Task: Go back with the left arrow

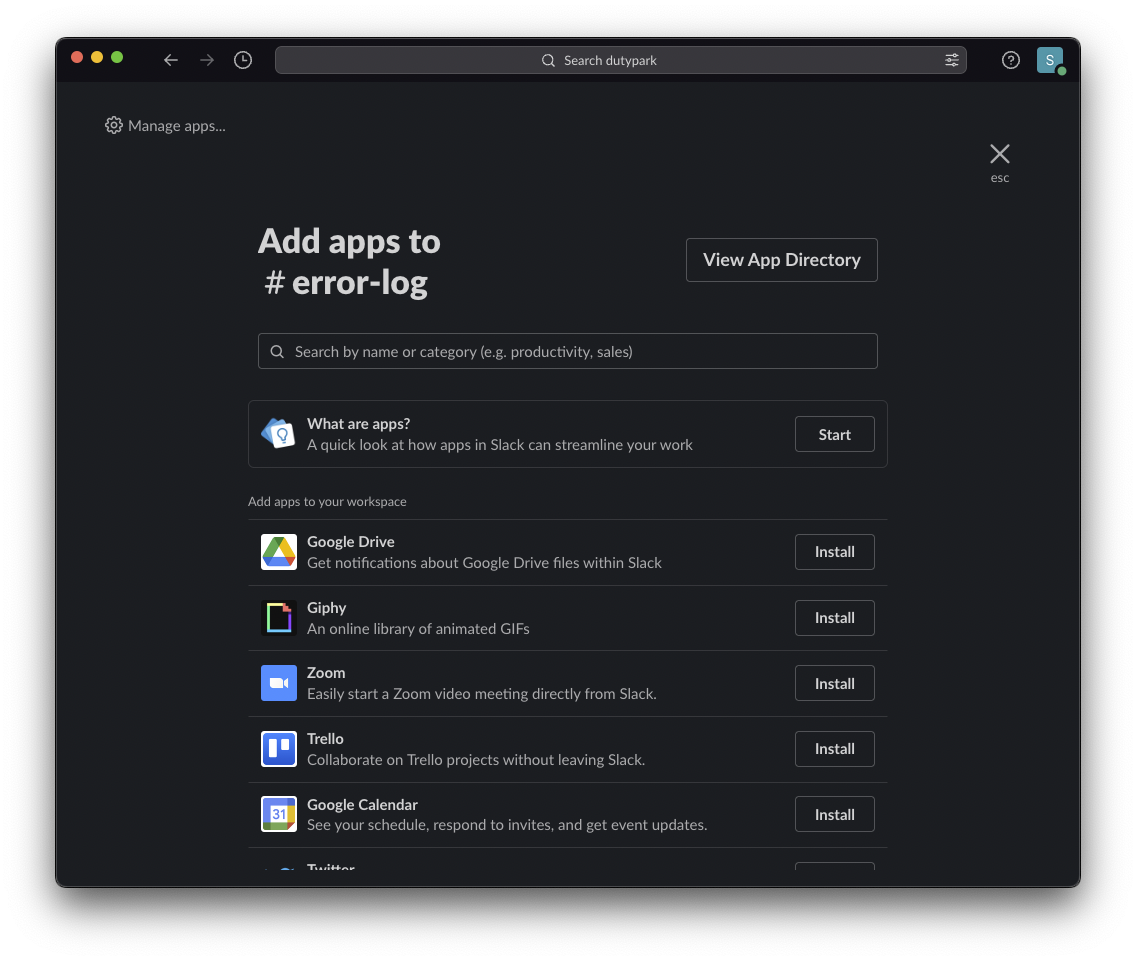Action: [171, 60]
